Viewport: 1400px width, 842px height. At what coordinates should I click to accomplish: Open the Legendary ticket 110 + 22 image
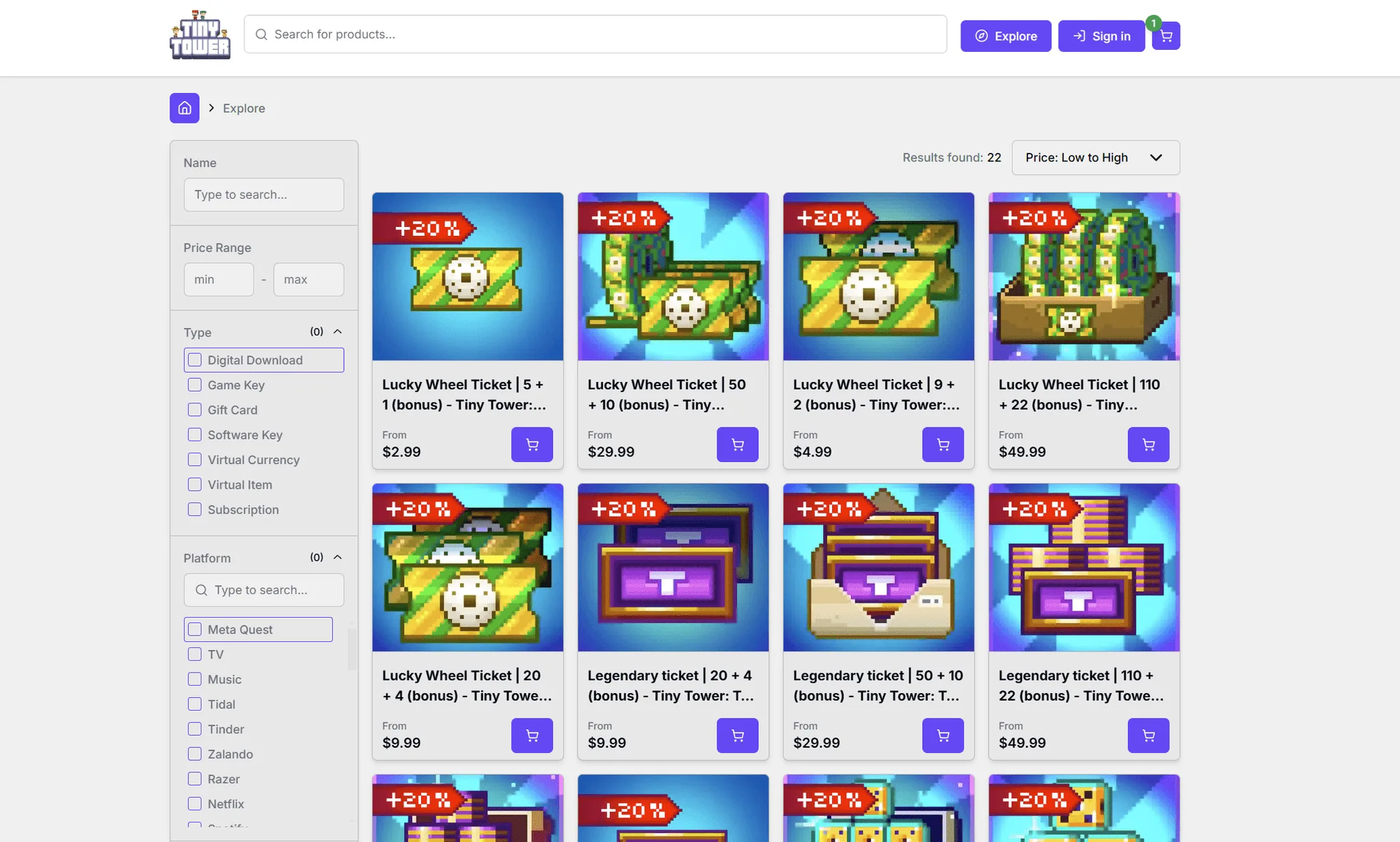(x=1084, y=567)
